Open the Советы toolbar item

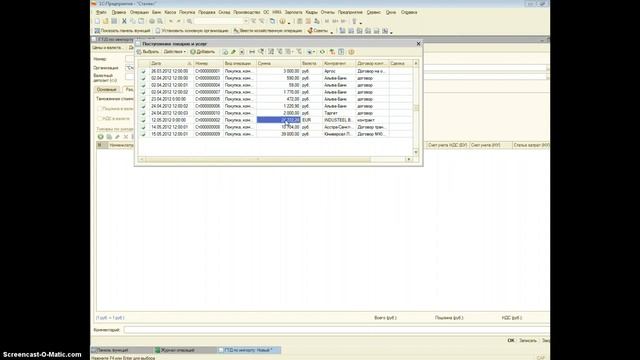click(x=318, y=31)
